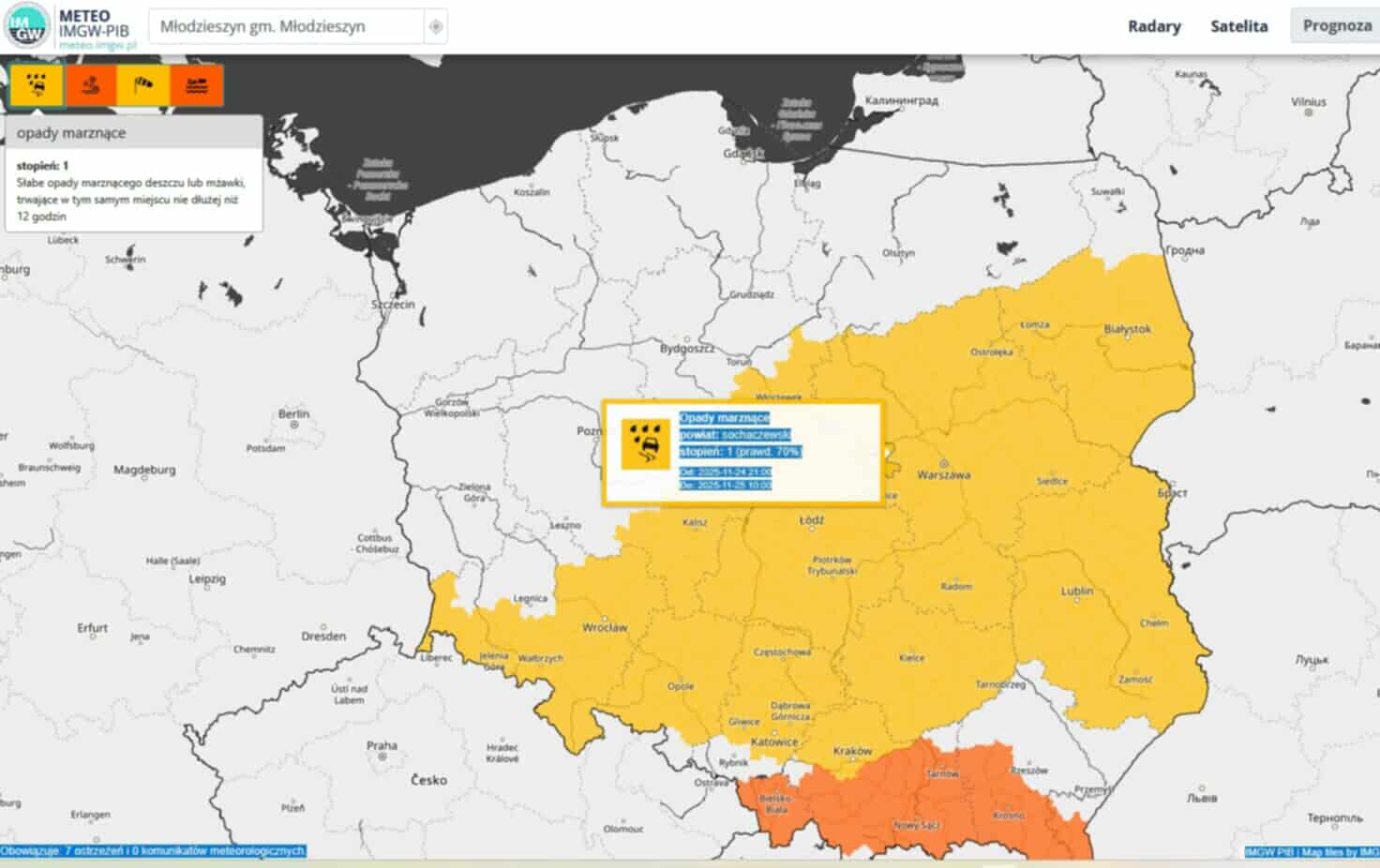The width and height of the screenshot is (1380, 868).
Task: Click the "Obowiązuje: 7 ostrzeżeń" status link
Action: coord(153,851)
